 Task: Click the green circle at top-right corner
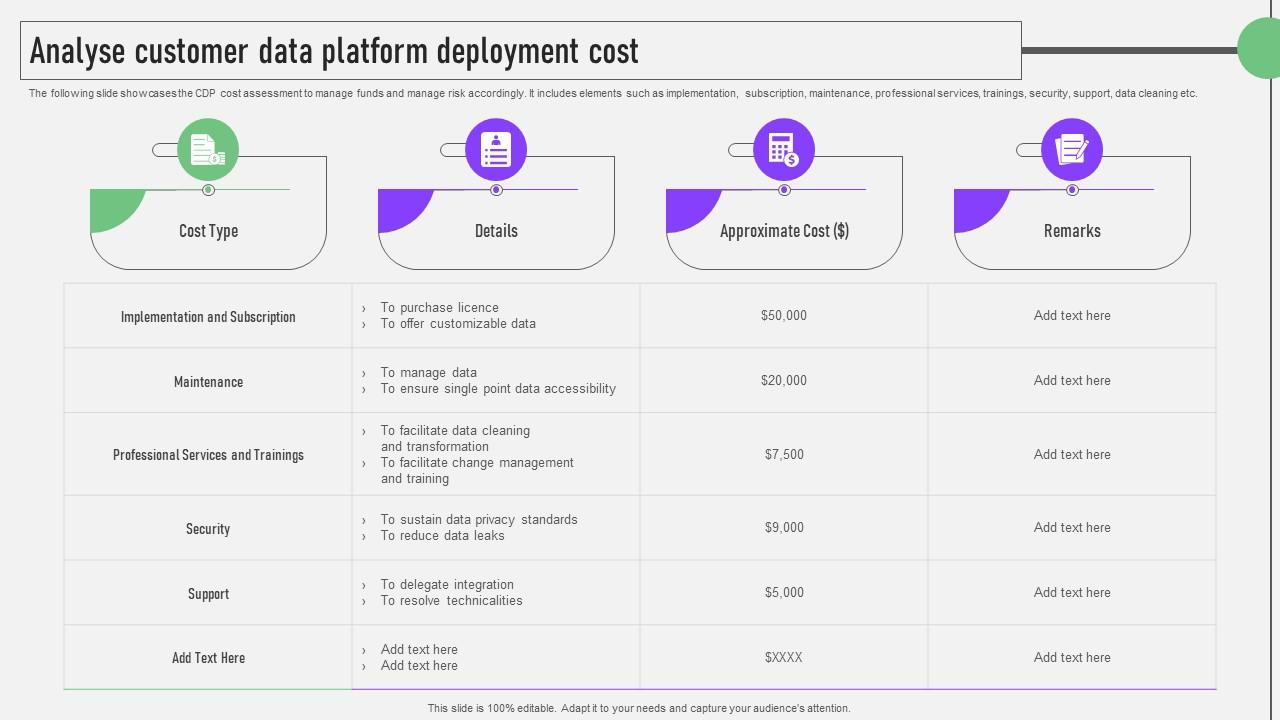pyautogui.click(x=1262, y=48)
